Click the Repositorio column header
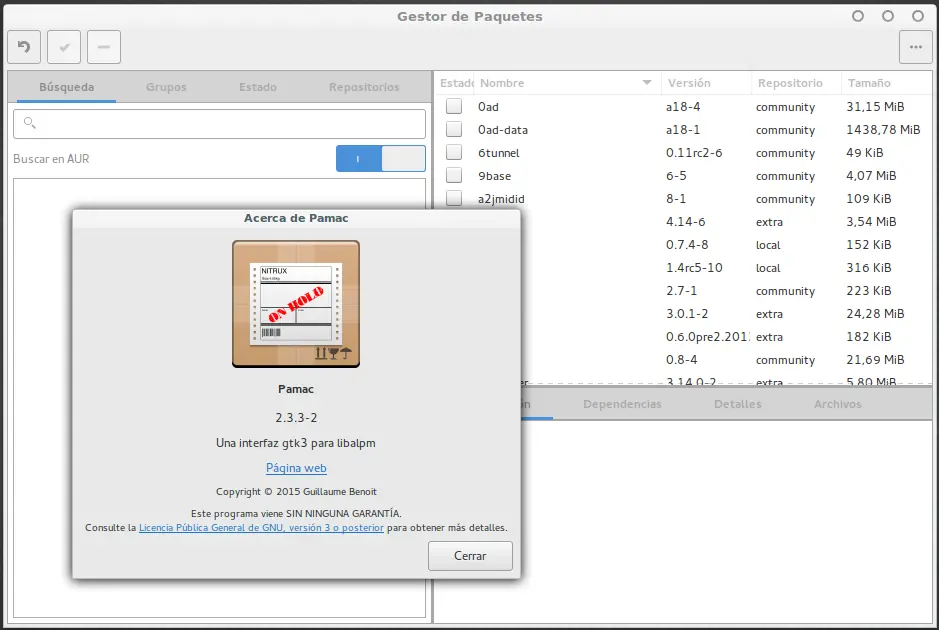Screen dimensions: 939x630 [796, 83]
